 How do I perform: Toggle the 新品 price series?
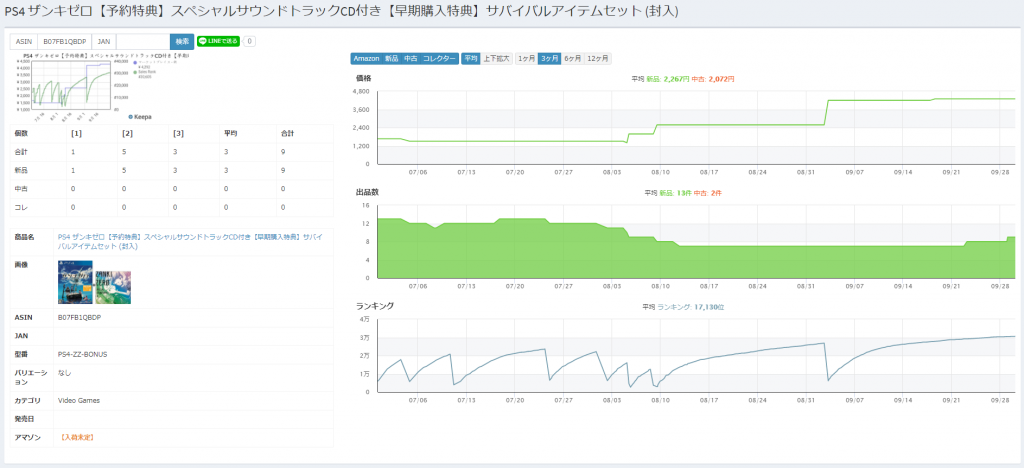point(392,59)
